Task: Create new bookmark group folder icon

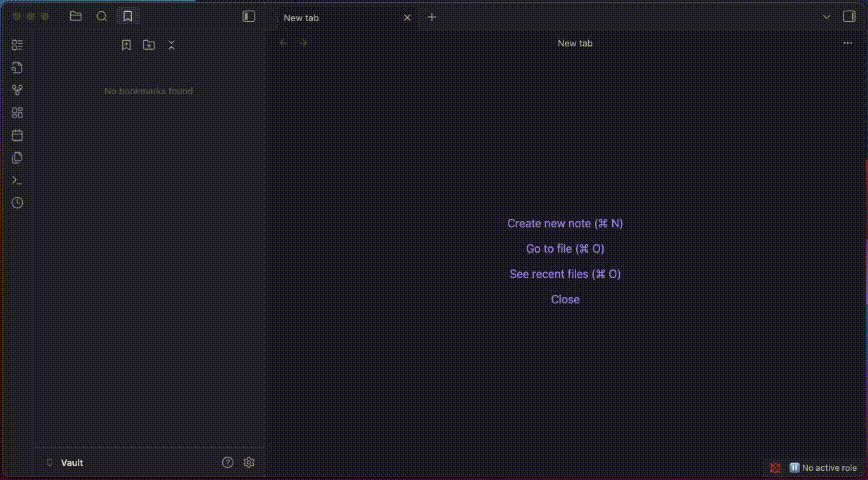Action: (x=149, y=45)
